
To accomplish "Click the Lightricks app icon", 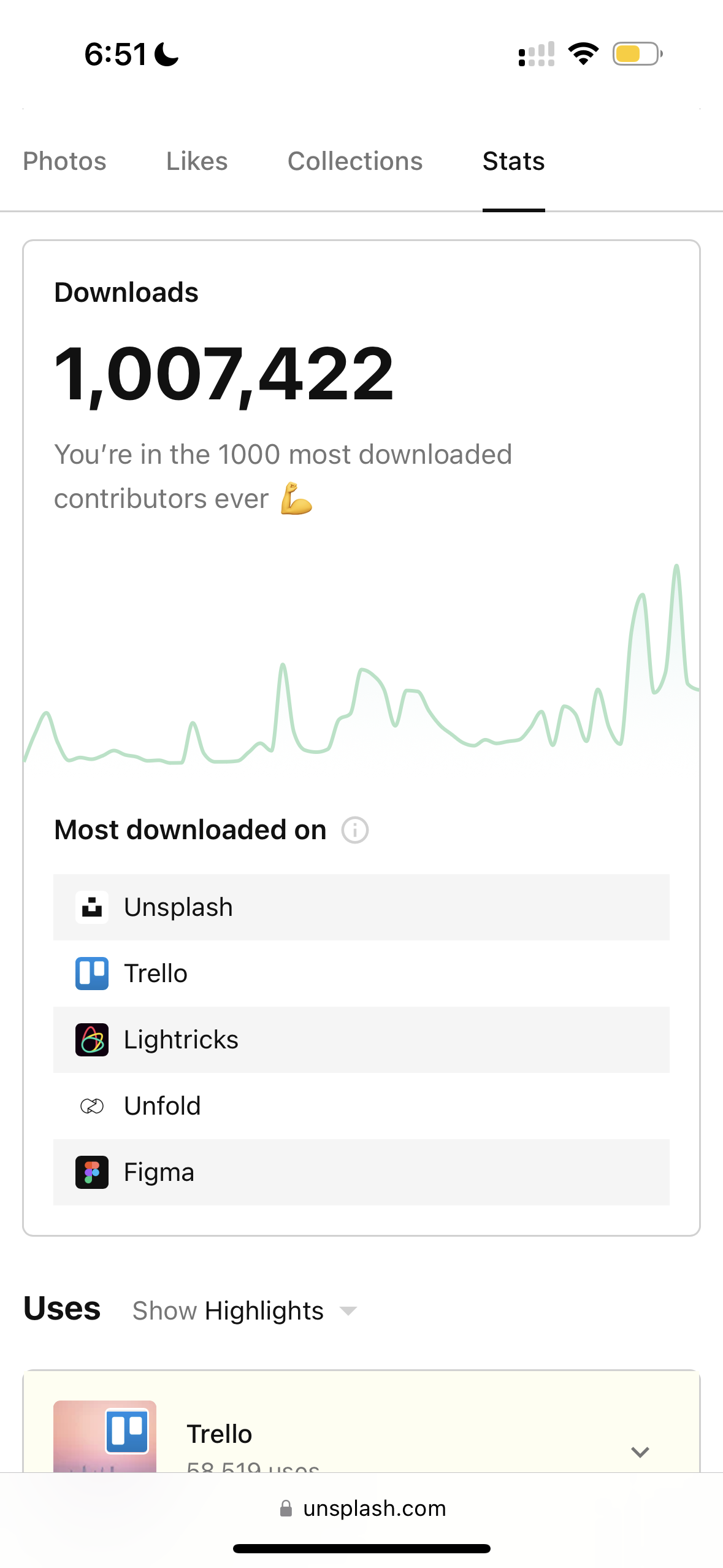I will [92, 1040].
